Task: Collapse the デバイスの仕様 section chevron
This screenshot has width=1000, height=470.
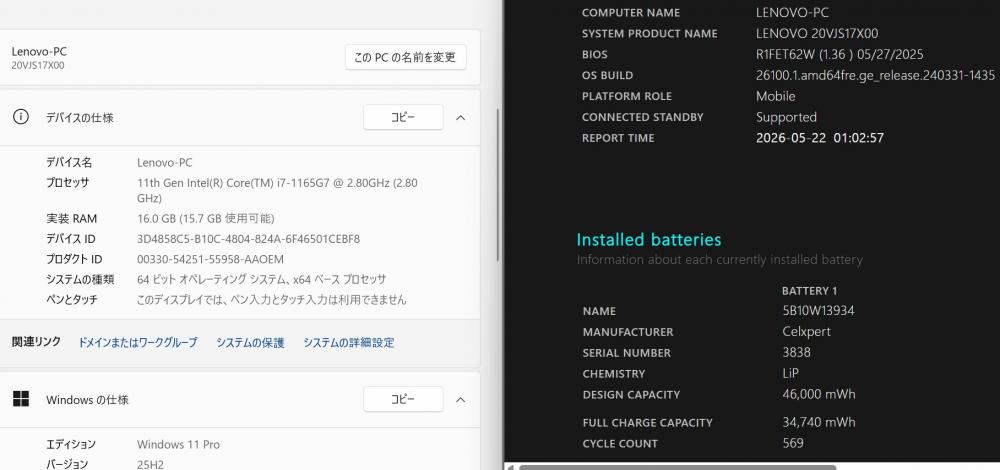Action: tap(461, 117)
